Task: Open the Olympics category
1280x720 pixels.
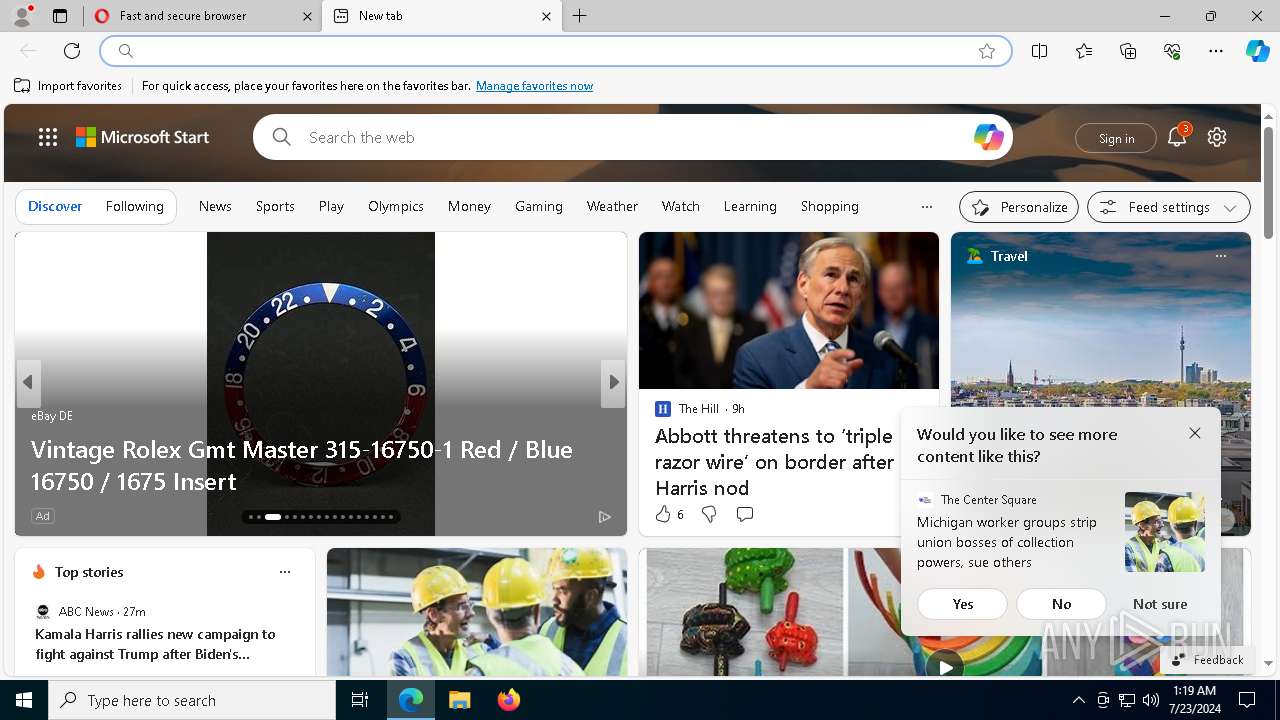Action: (396, 206)
